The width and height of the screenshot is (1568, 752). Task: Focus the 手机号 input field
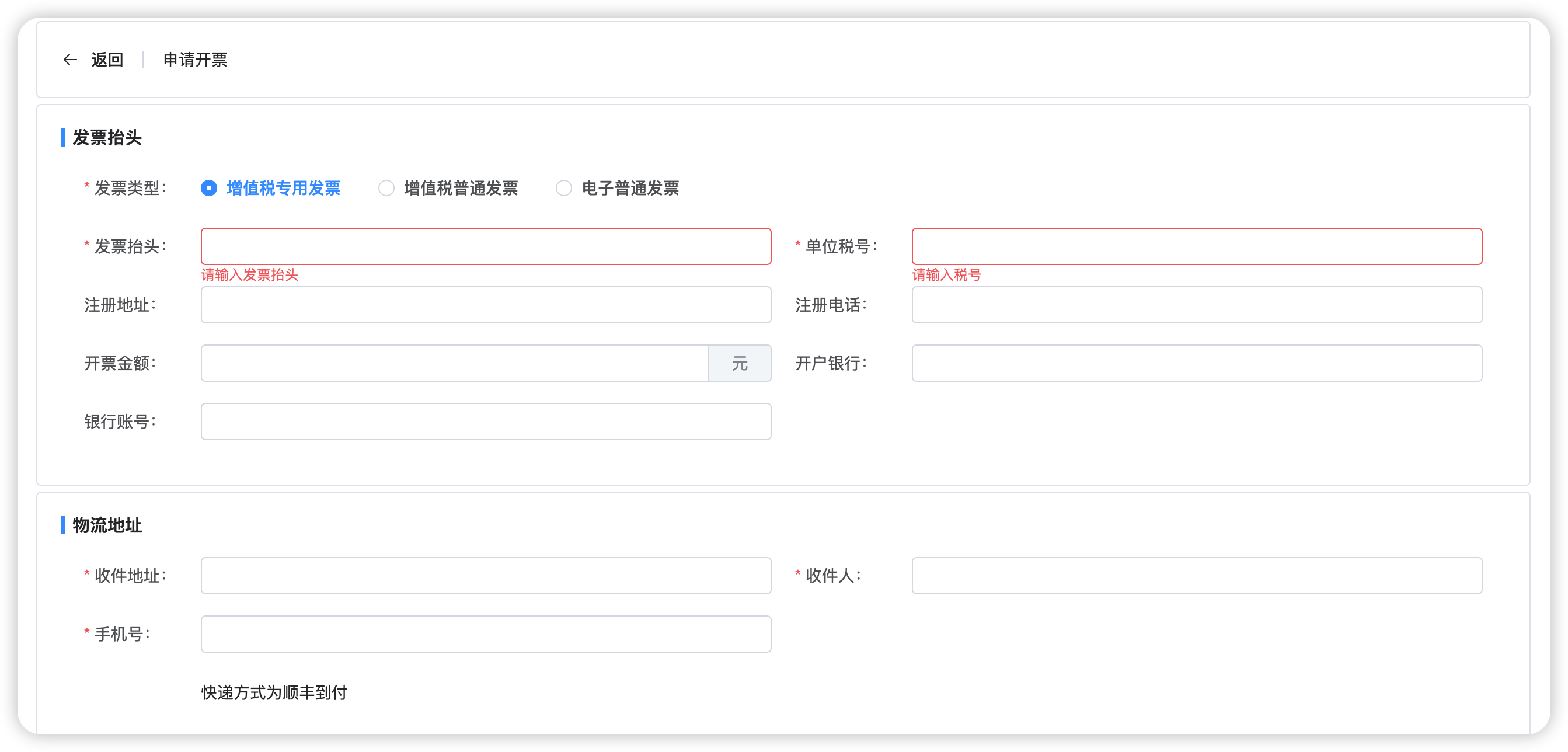pos(486,634)
